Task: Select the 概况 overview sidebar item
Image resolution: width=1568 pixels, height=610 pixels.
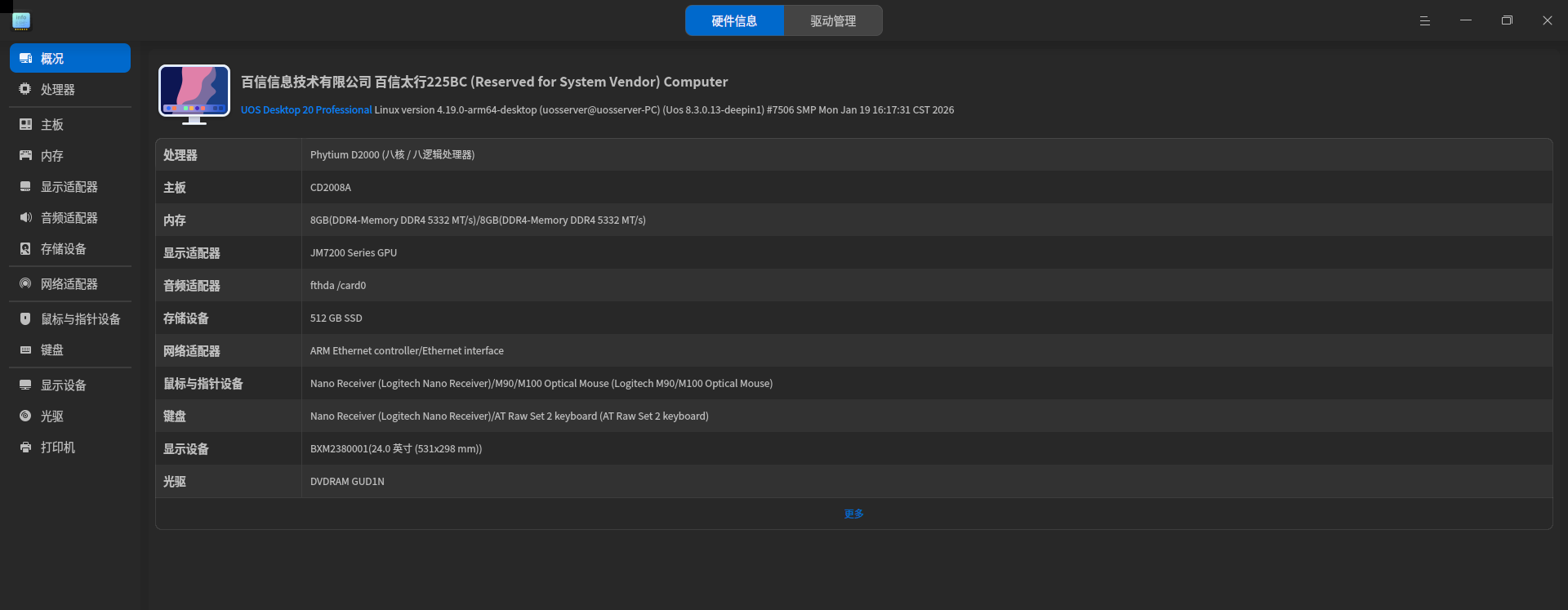Action: [x=70, y=59]
